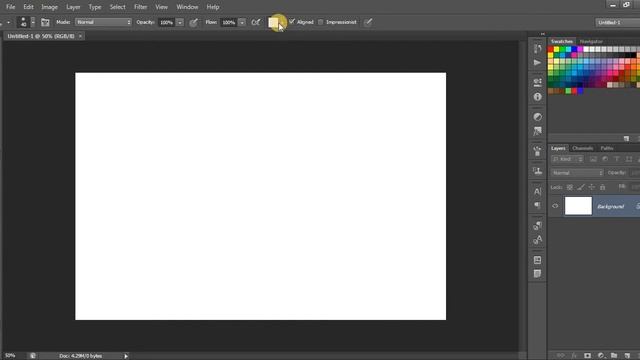Expand the Flow slider arrow

pos(242,22)
